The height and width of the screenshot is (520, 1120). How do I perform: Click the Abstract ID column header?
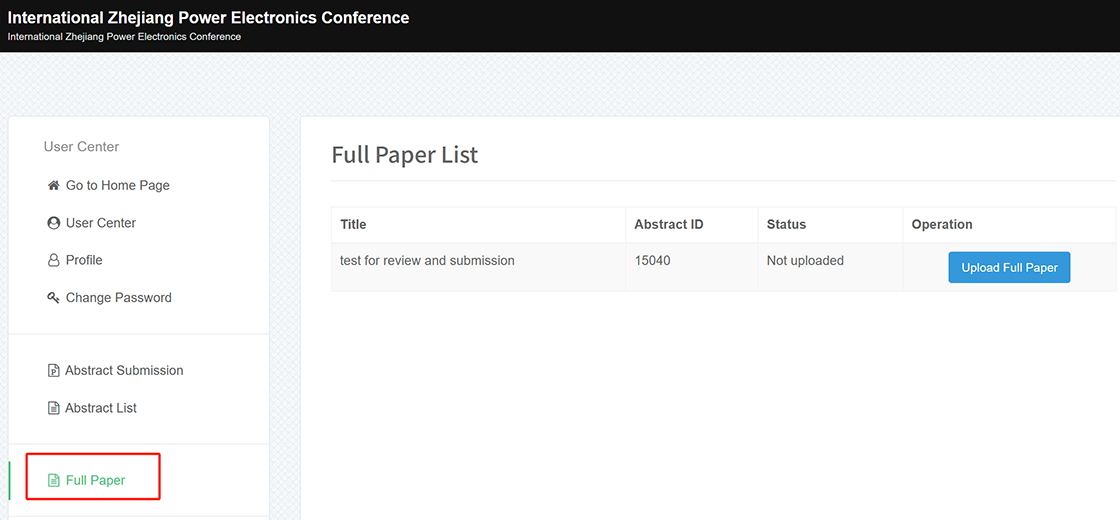click(x=669, y=224)
